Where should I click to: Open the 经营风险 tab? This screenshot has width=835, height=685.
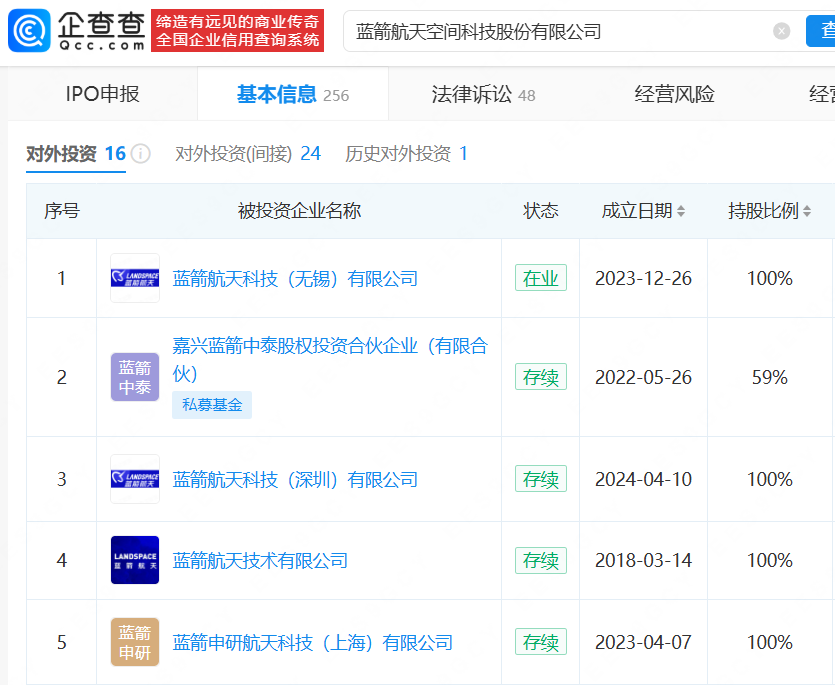tap(674, 94)
